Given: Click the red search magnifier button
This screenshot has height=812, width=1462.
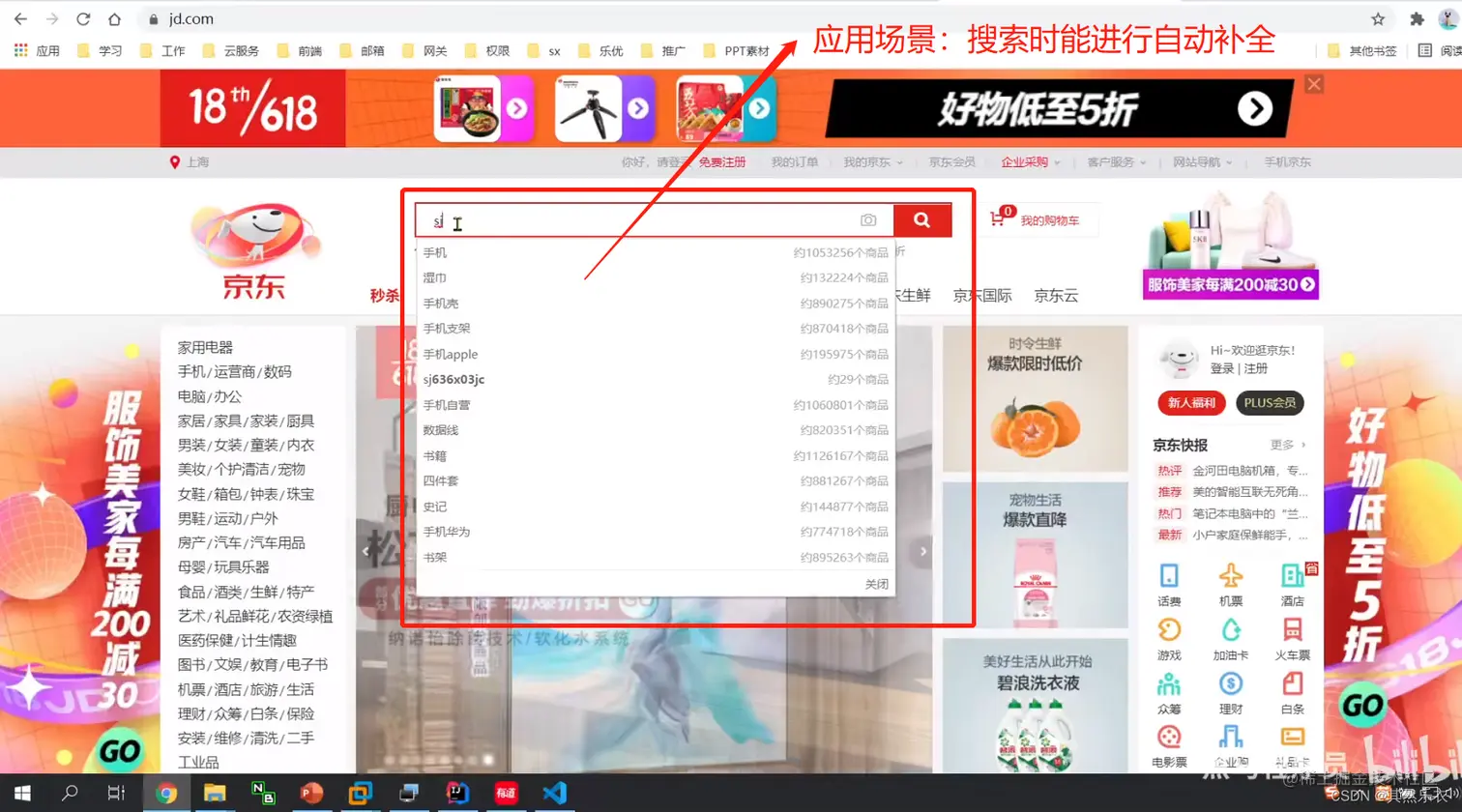Looking at the screenshot, I should pos(921,220).
